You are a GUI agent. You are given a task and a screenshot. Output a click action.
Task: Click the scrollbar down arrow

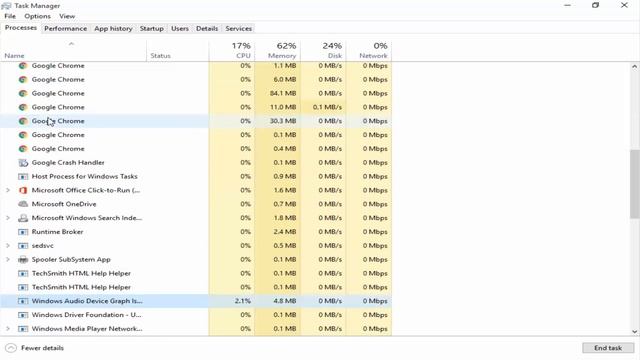point(635,332)
